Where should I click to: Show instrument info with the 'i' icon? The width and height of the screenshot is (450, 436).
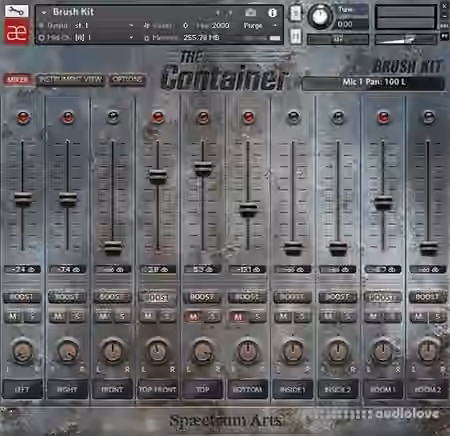click(x=272, y=13)
